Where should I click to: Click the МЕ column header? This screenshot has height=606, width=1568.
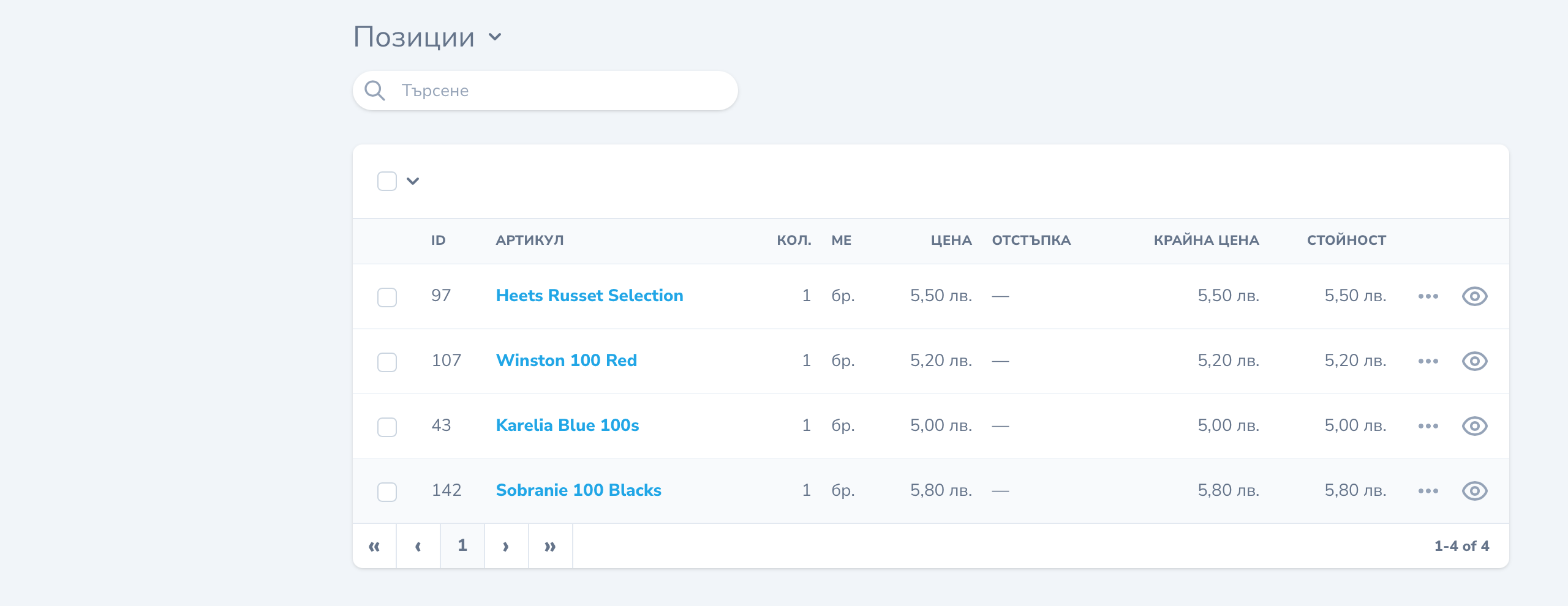(841, 241)
